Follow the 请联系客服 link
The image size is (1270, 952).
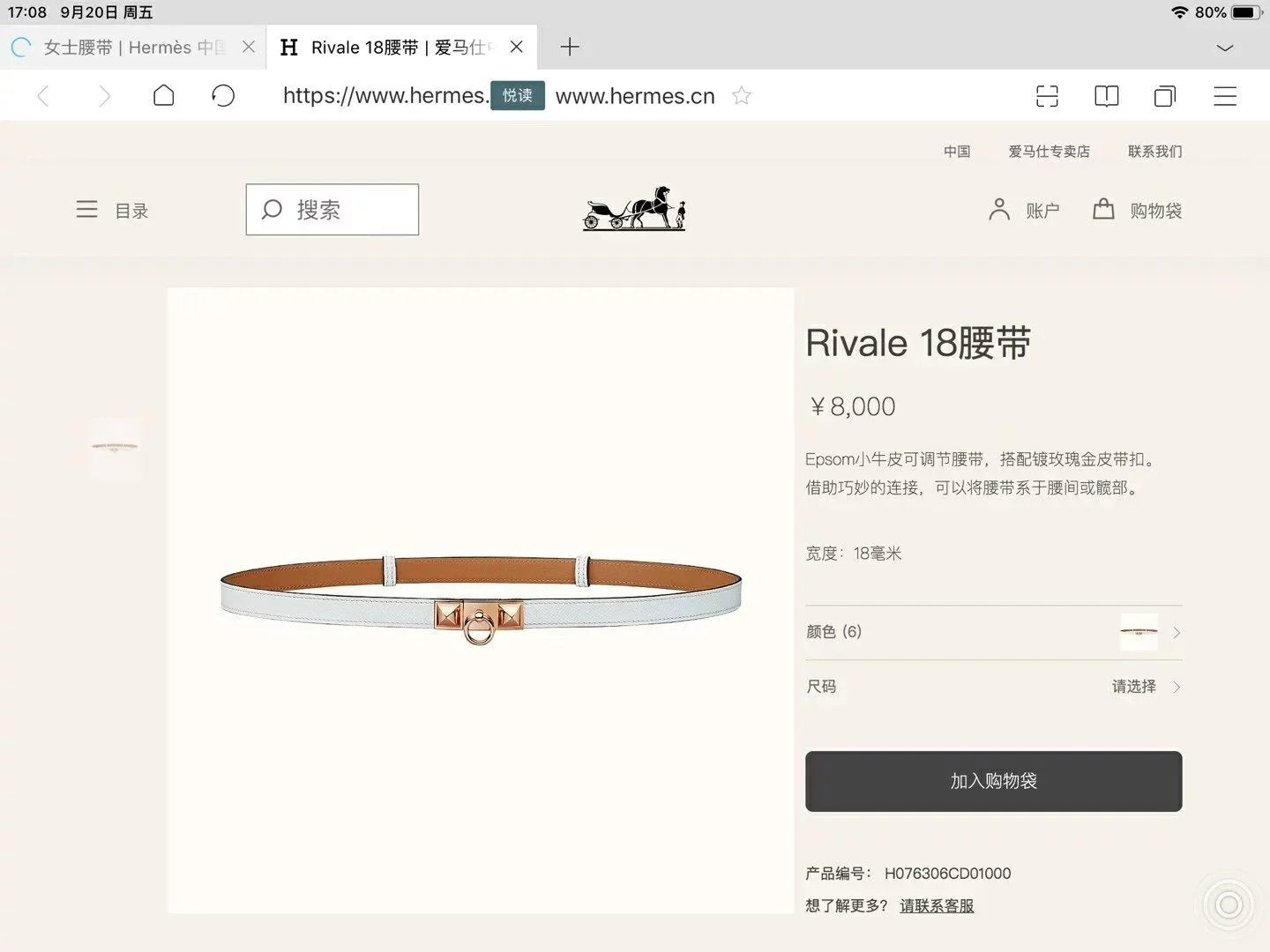[x=937, y=905]
